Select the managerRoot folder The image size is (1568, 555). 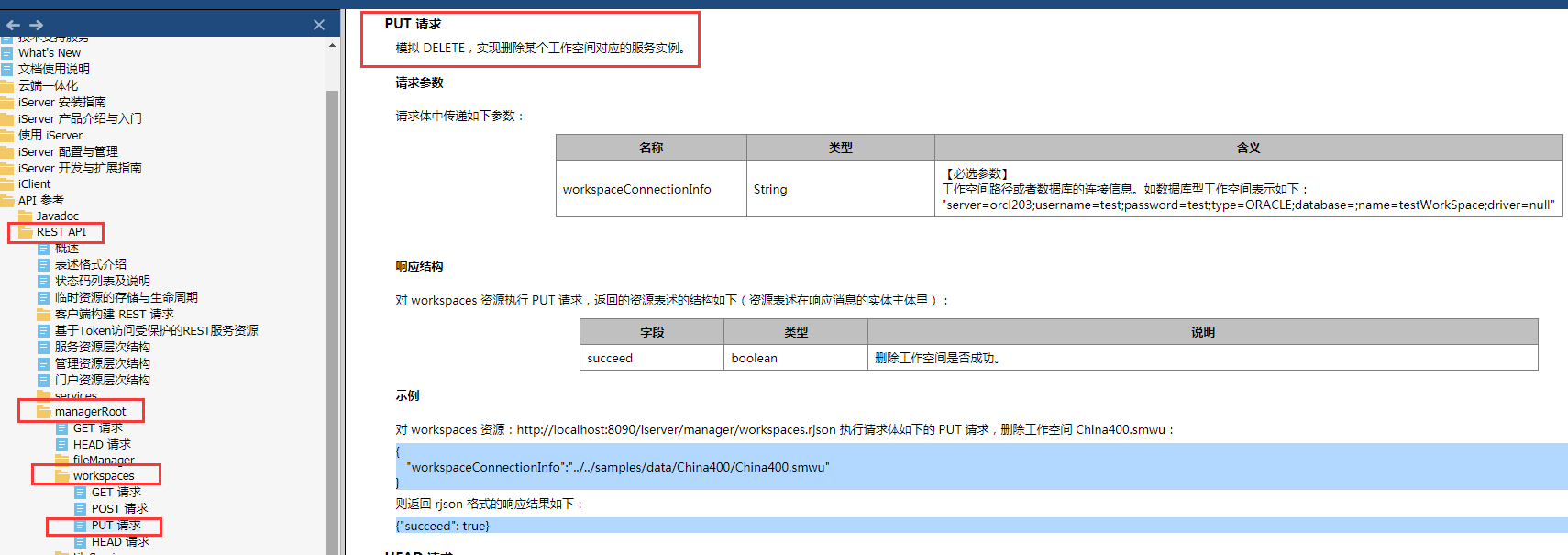(90, 412)
